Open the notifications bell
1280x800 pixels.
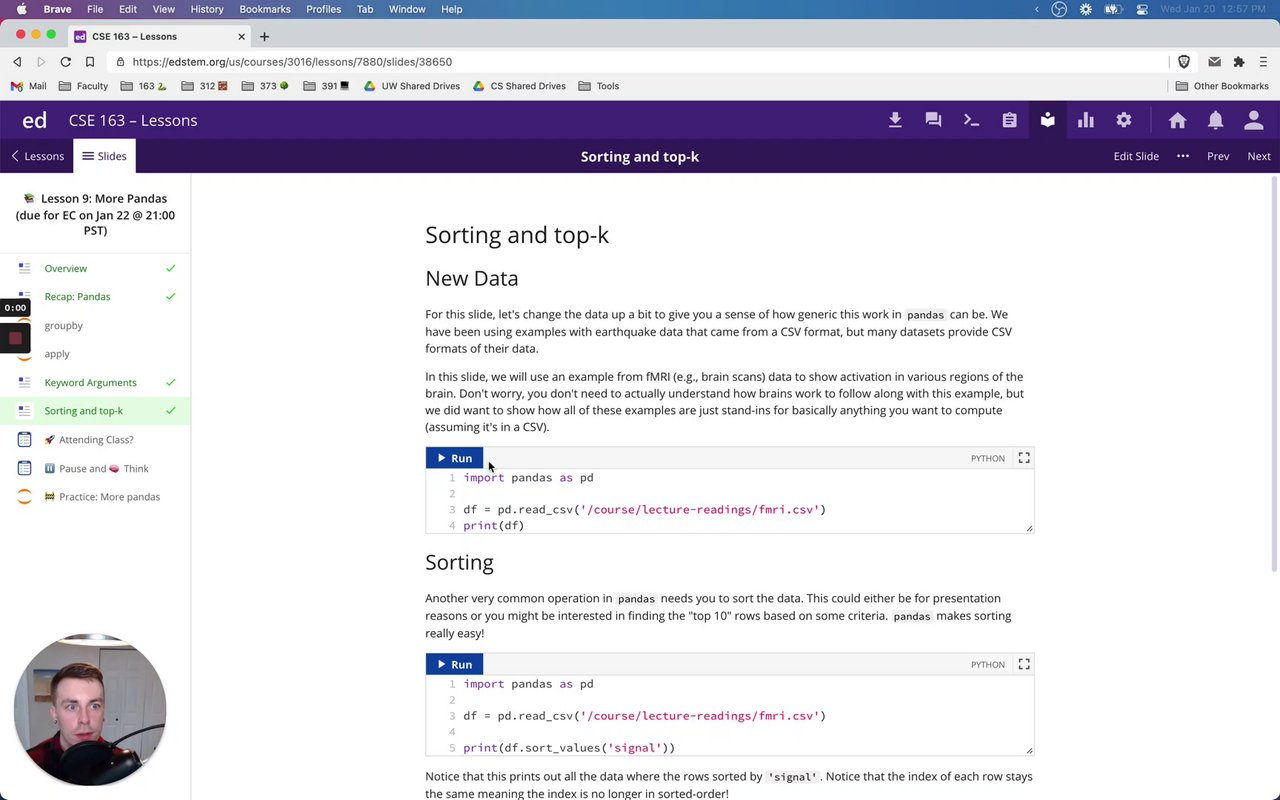(1215, 120)
